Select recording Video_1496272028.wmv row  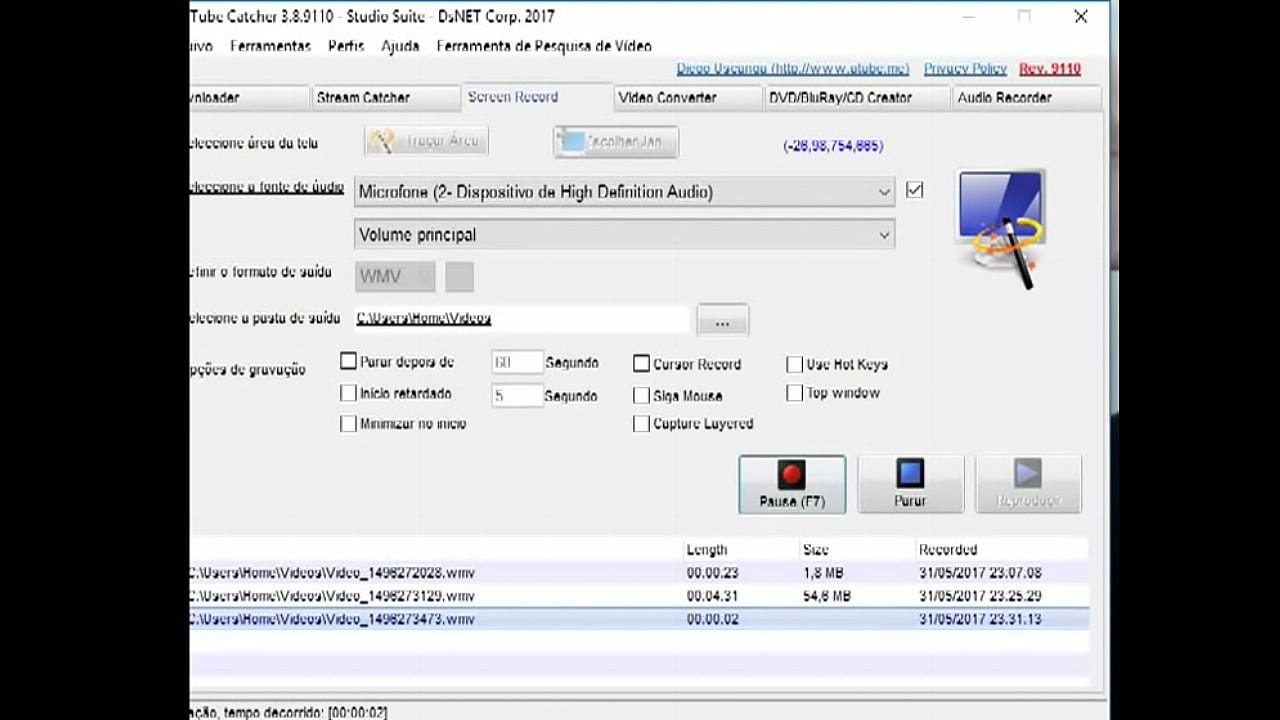(x=638, y=573)
